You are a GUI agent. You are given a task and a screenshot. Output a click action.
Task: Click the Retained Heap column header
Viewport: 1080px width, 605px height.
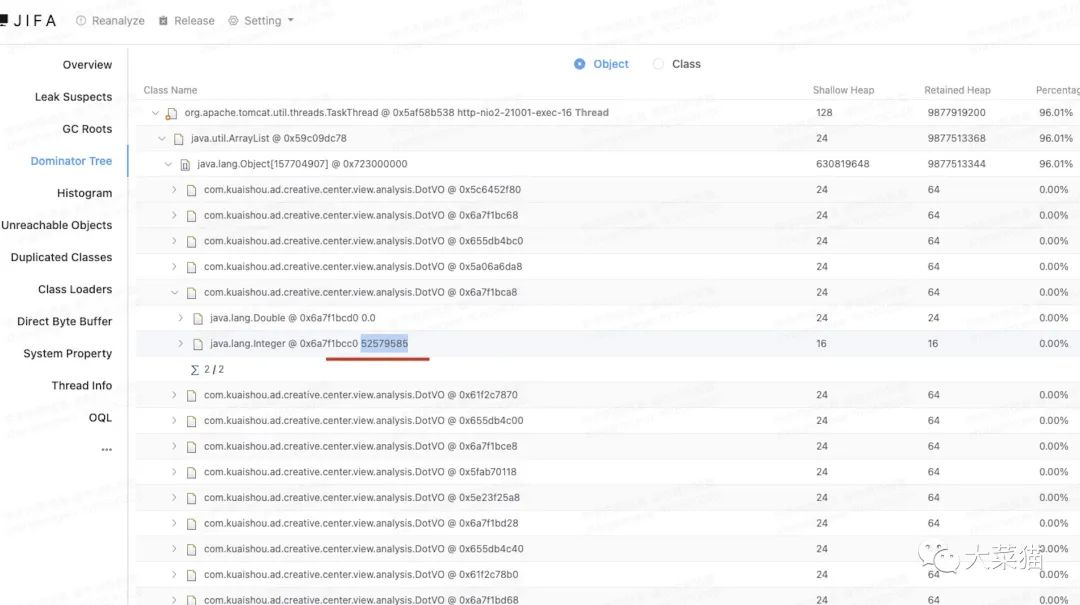point(957,90)
